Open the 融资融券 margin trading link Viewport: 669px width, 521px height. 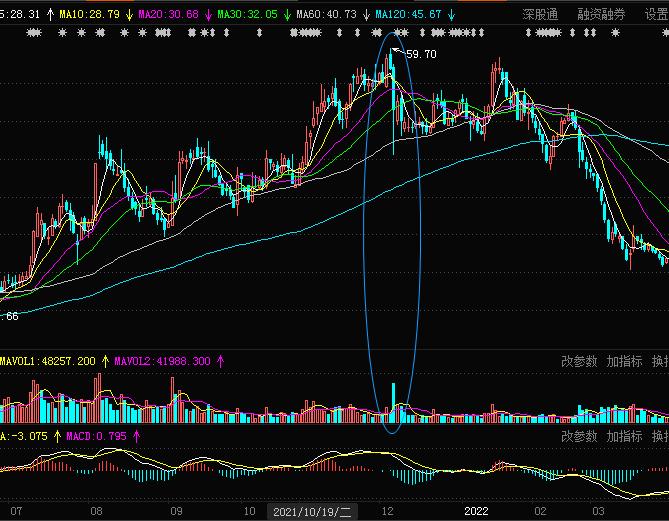click(x=601, y=15)
